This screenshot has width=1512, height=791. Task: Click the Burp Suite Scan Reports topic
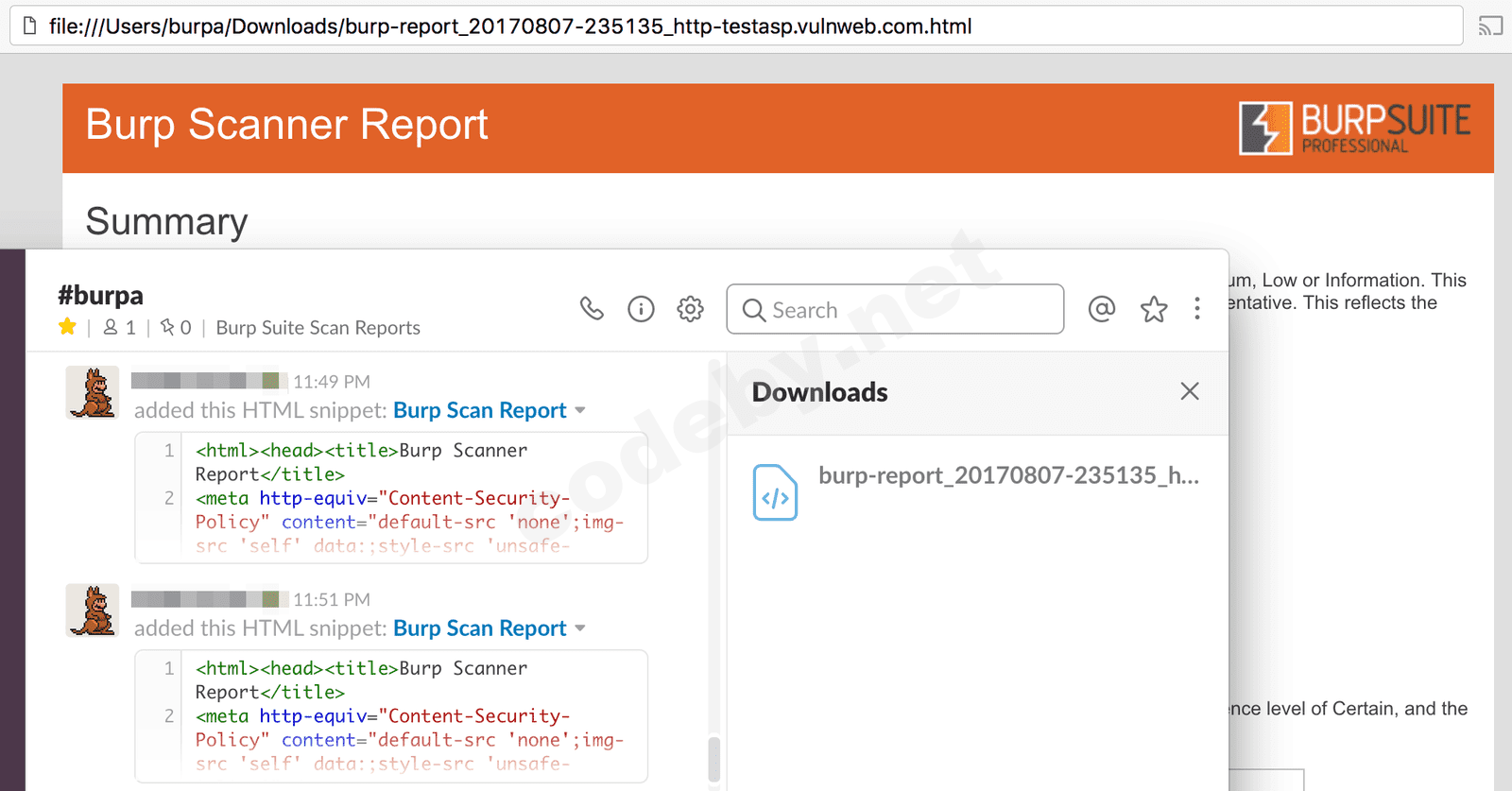[318, 328]
